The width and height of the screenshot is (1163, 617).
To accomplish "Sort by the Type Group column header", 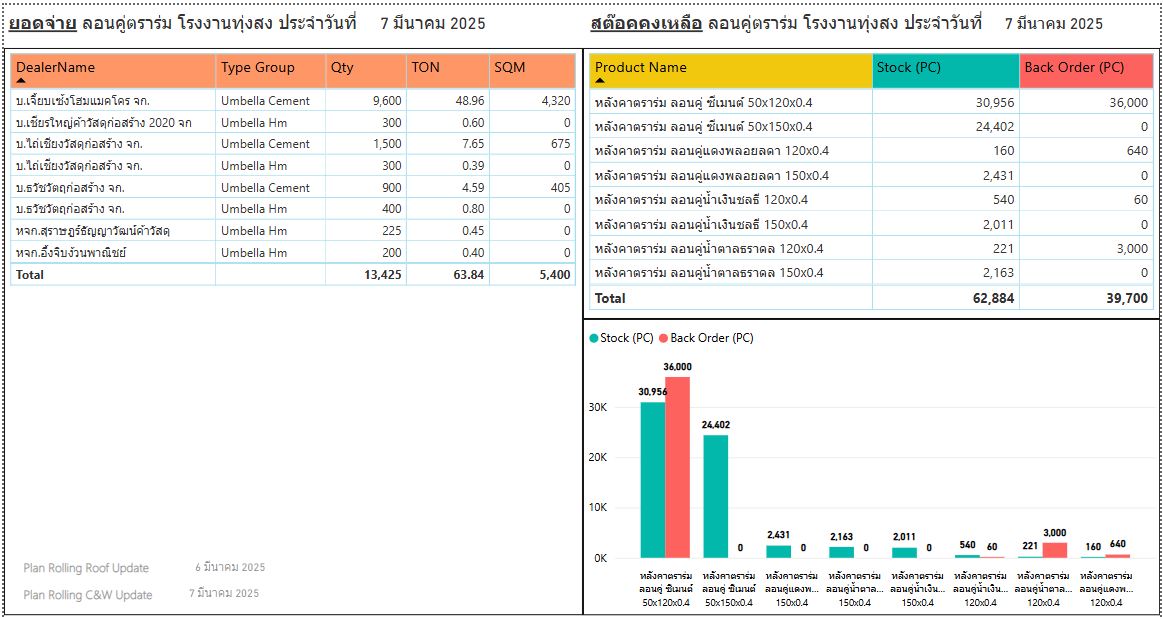I will 258,68.
